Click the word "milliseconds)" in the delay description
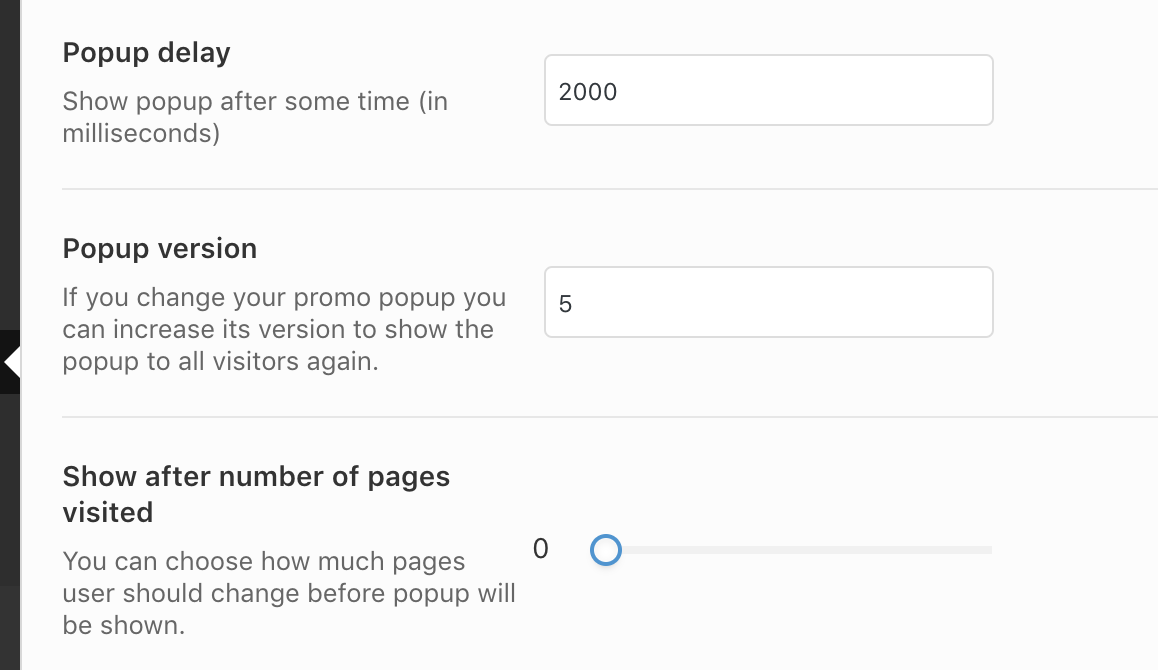The image size is (1158, 670). [141, 133]
